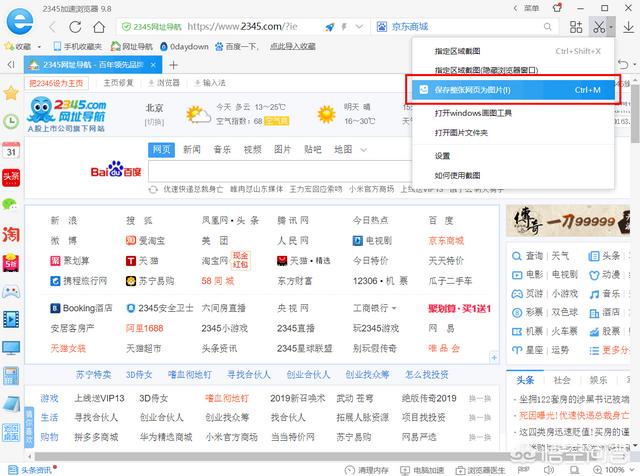Open the WeChat sidebar icon

(11, 205)
